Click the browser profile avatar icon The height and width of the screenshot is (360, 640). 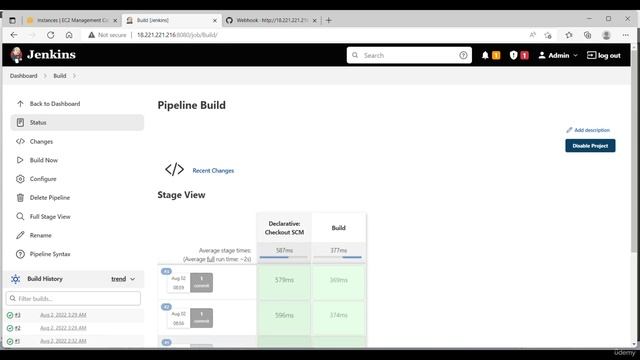point(606,35)
